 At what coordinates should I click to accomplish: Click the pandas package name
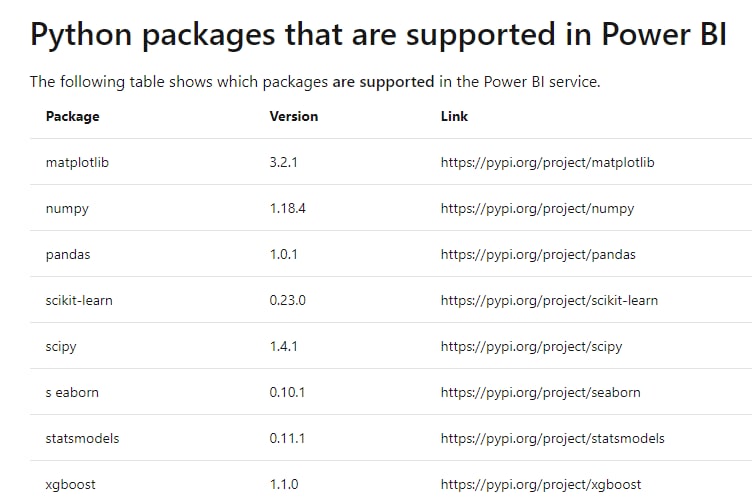click(x=68, y=255)
